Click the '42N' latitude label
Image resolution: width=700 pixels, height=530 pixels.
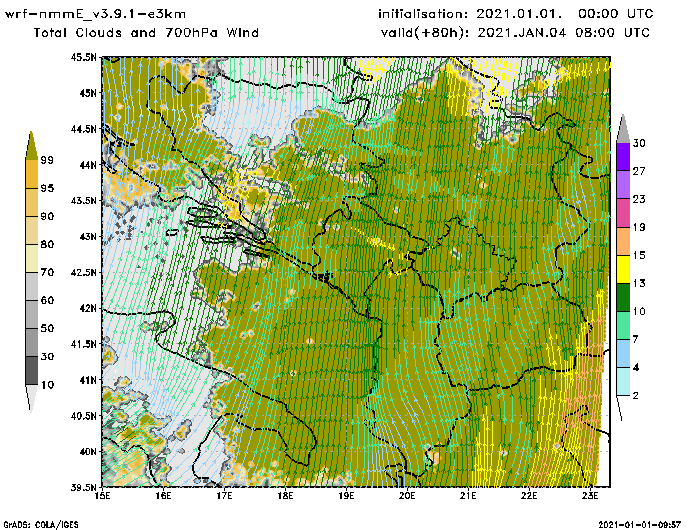(x=88, y=308)
